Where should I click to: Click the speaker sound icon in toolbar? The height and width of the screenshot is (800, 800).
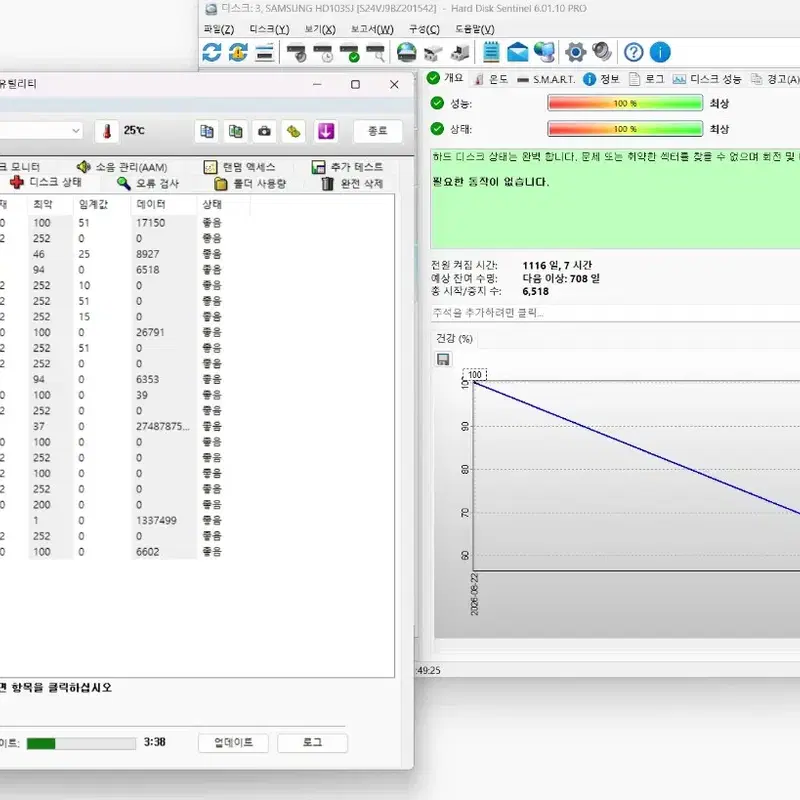602,52
